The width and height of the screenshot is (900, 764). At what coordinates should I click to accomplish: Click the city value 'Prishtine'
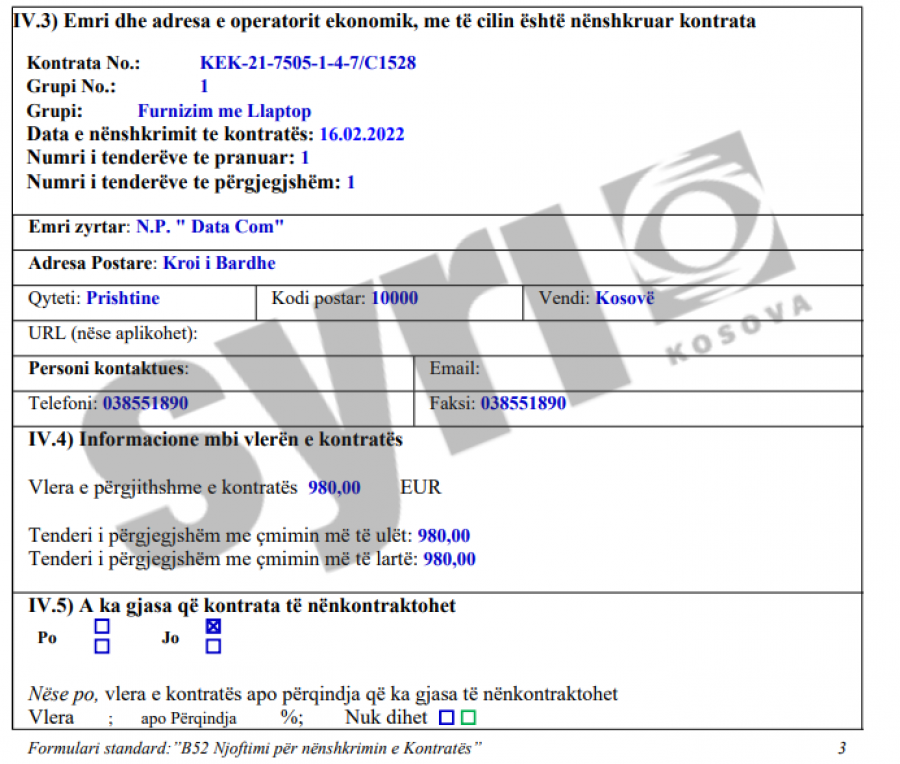pyautogui.click(x=123, y=298)
